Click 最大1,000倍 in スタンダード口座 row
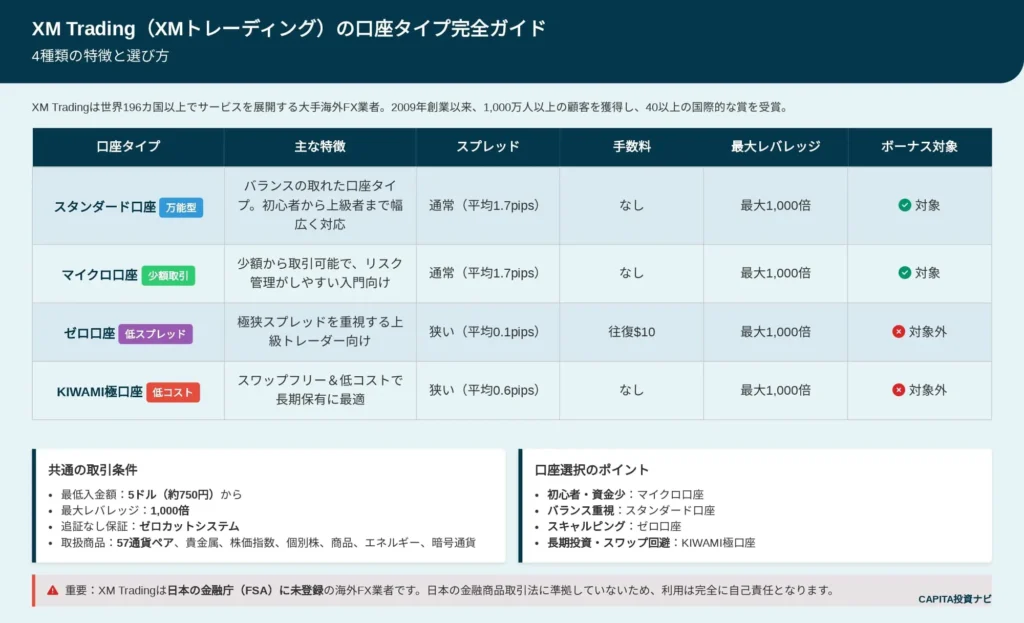Viewport: 1024px width, 623px height. point(775,205)
